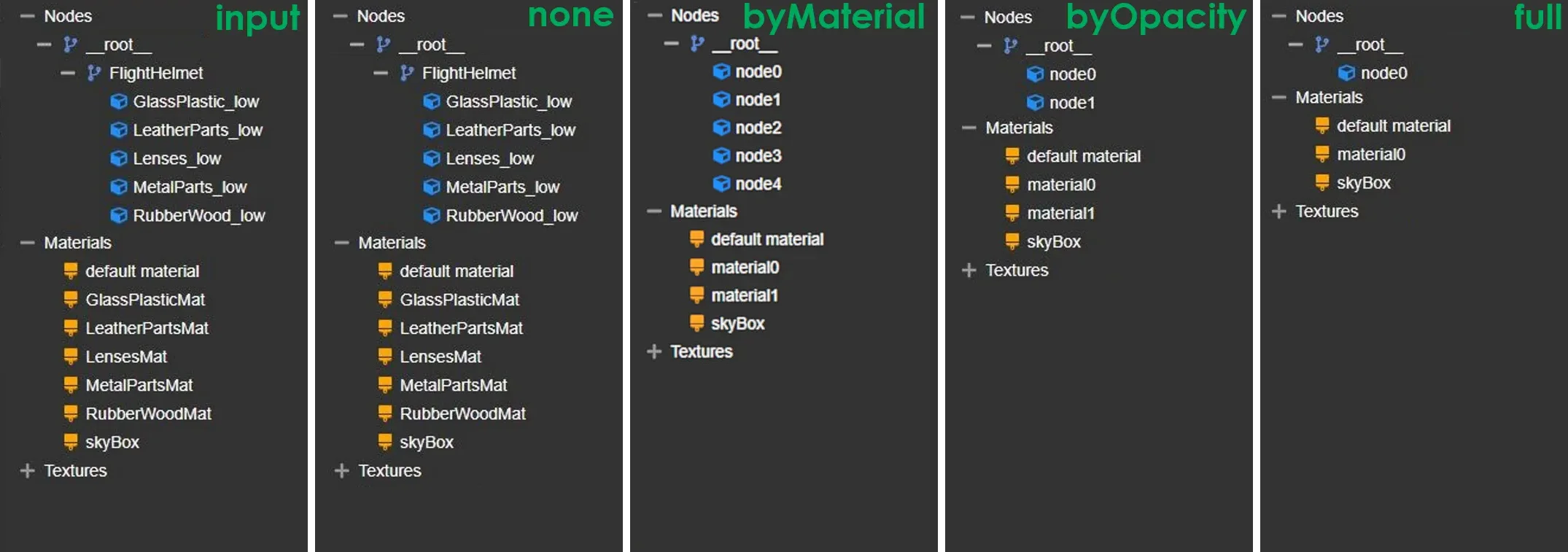This screenshot has height=552, width=1568.
Task: Select MetalParts_low in the input panel
Action: 190,187
